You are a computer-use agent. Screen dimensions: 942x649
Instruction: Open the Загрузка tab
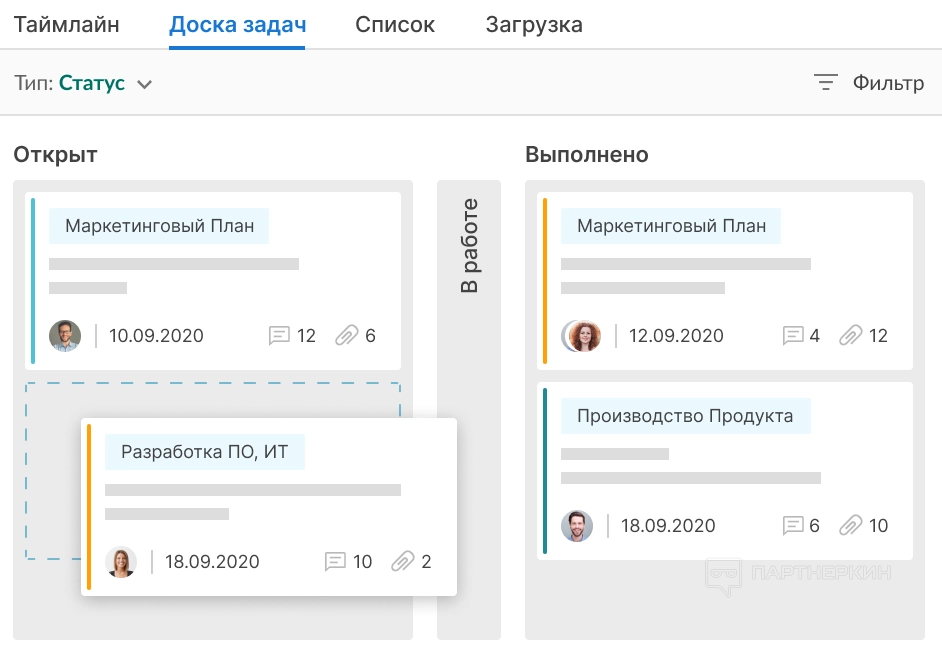click(534, 25)
